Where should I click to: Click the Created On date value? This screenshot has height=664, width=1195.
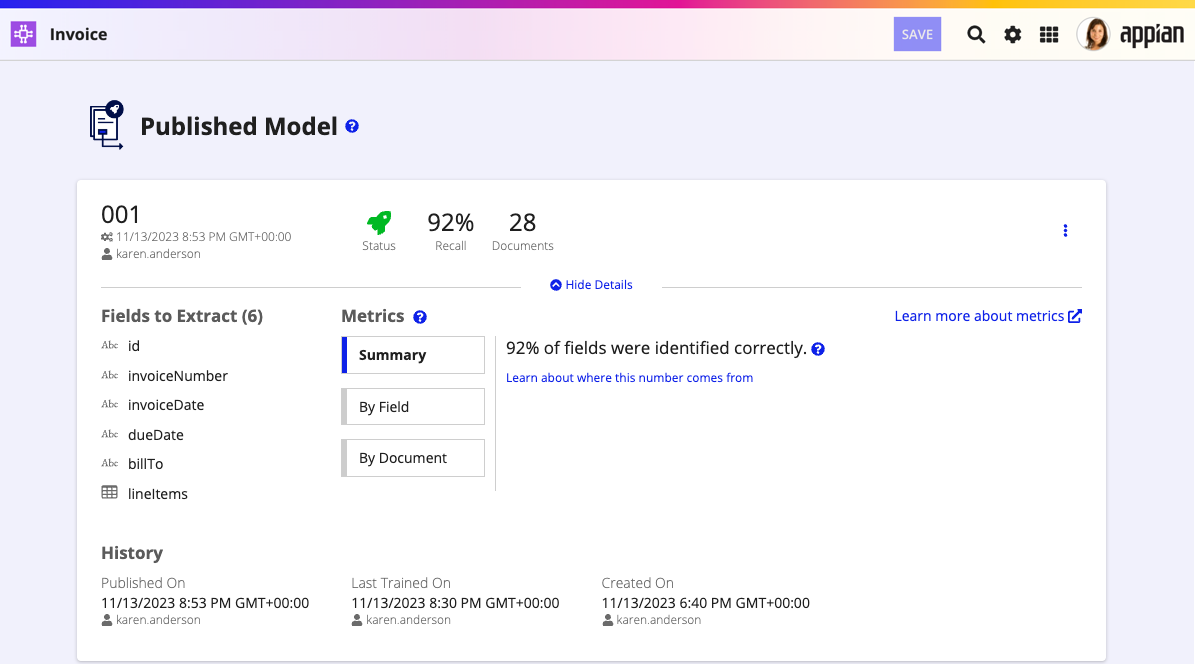706,603
